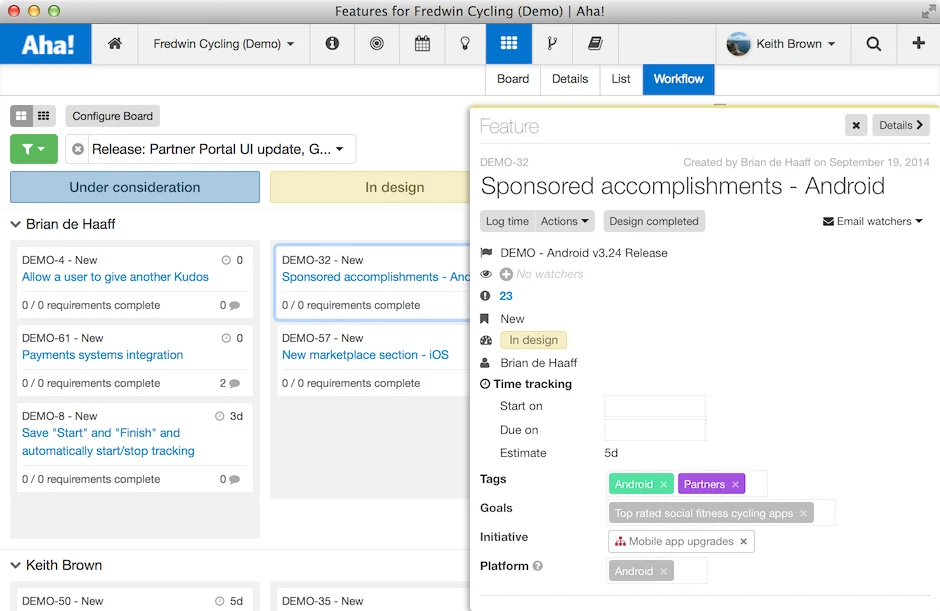Viewport: 940px width, 611px height.
Task: Click the Configure Board button
Action: tap(113, 116)
